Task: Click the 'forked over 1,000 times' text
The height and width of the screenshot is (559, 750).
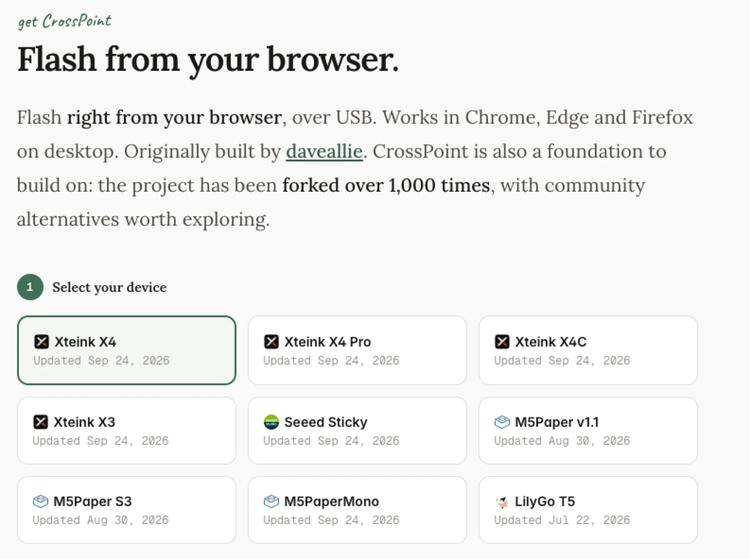Action: (386, 185)
